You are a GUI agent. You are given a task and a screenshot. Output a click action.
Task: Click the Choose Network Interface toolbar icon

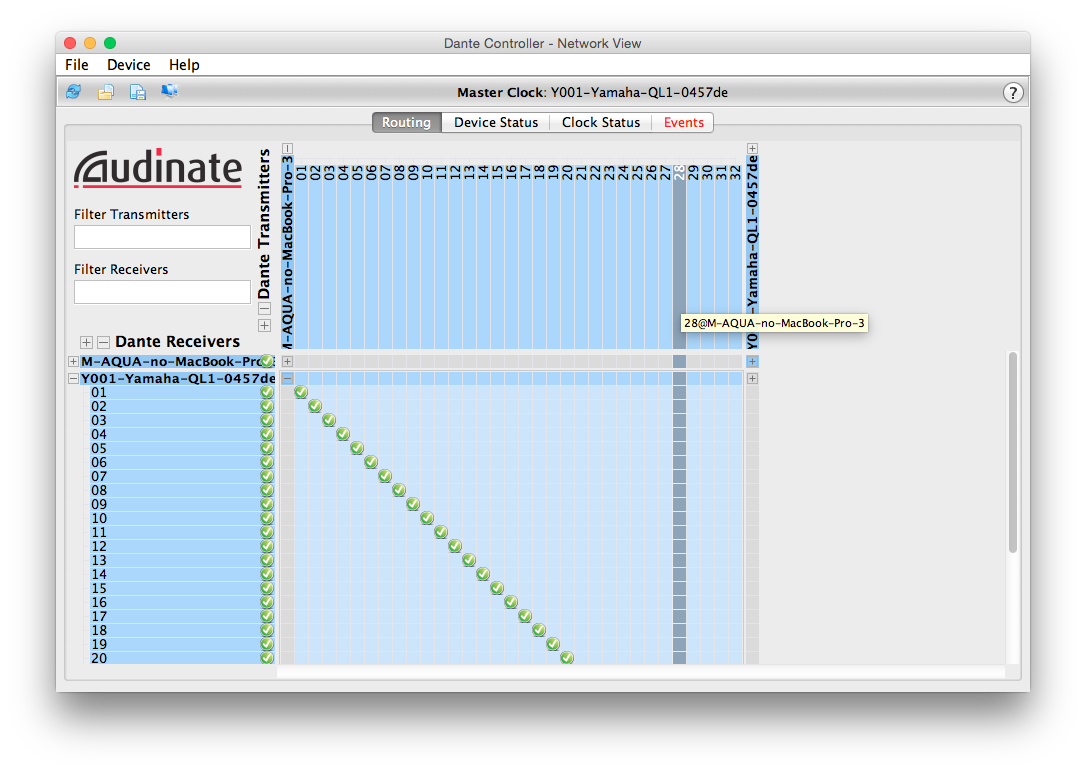pos(170,91)
